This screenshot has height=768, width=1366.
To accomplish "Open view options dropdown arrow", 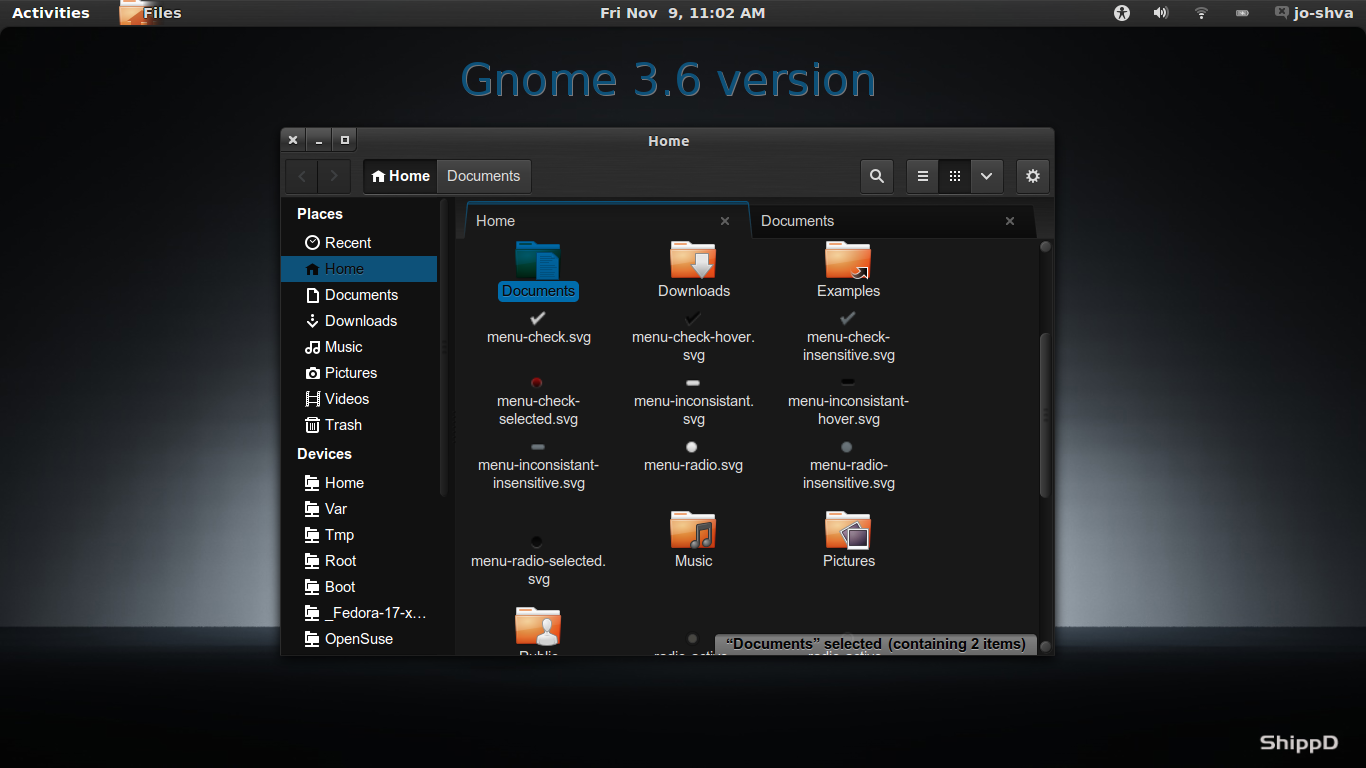I will 986,176.
